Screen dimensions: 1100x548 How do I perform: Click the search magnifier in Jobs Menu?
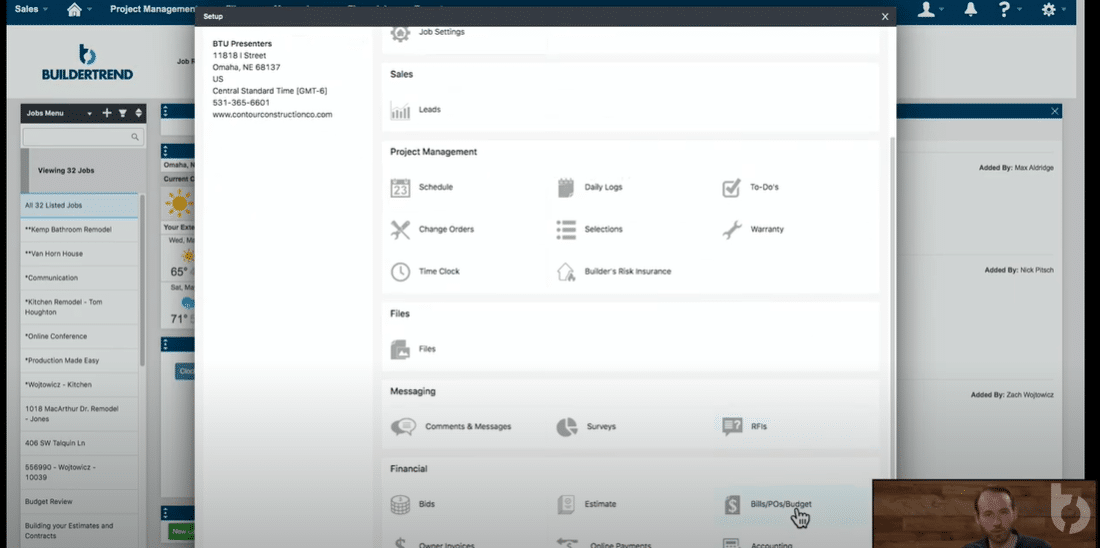coord(135,138)
